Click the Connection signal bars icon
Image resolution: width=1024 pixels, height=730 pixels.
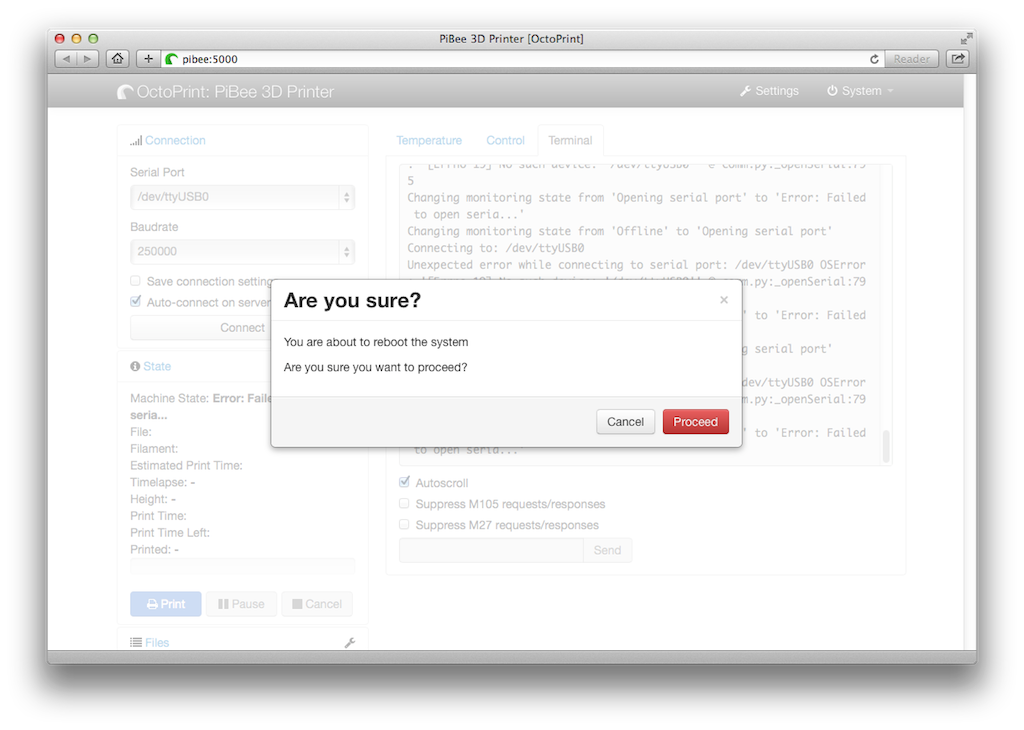point(136,140)
